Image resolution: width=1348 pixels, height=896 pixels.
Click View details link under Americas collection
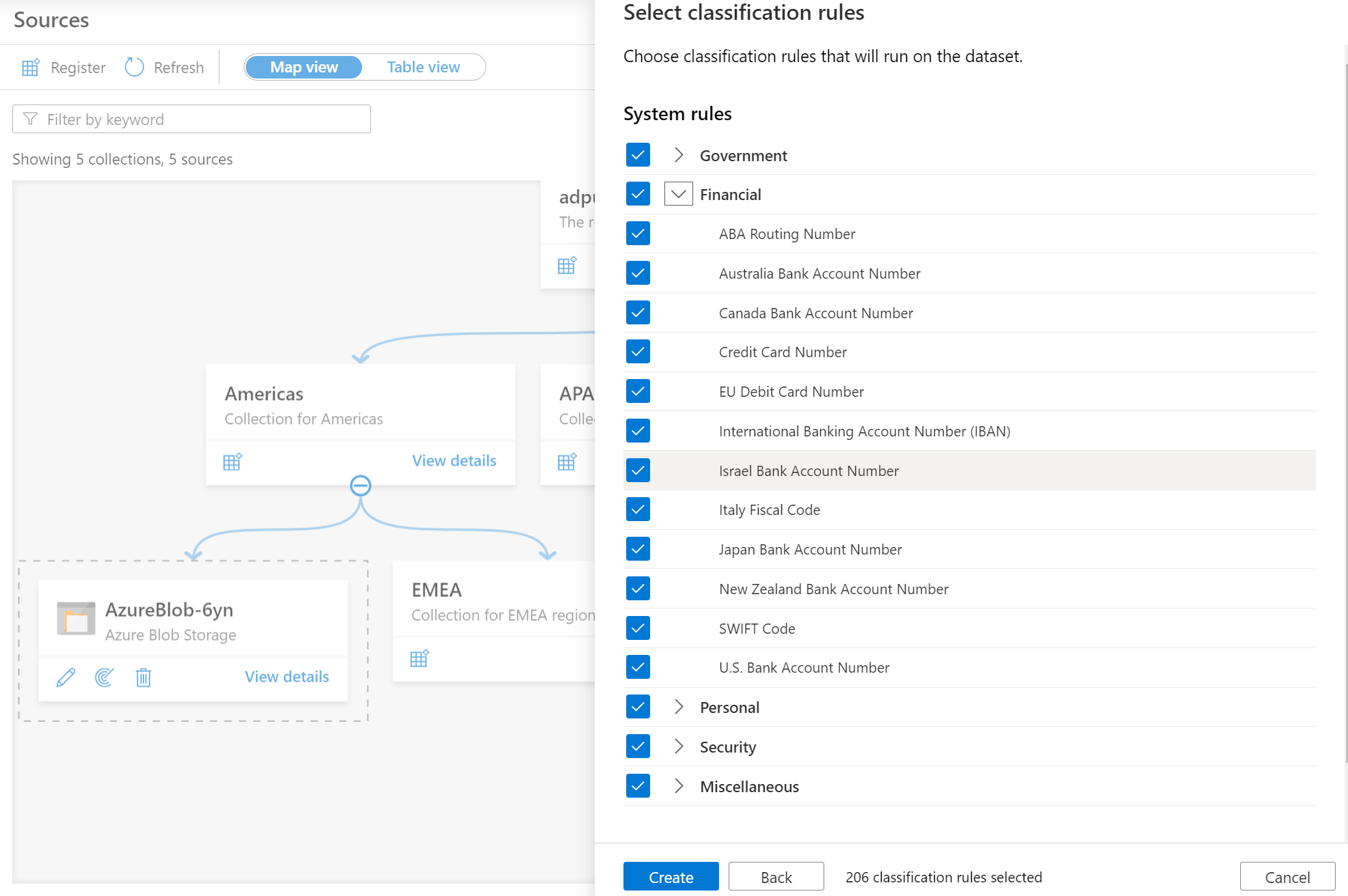pos(454,461)
